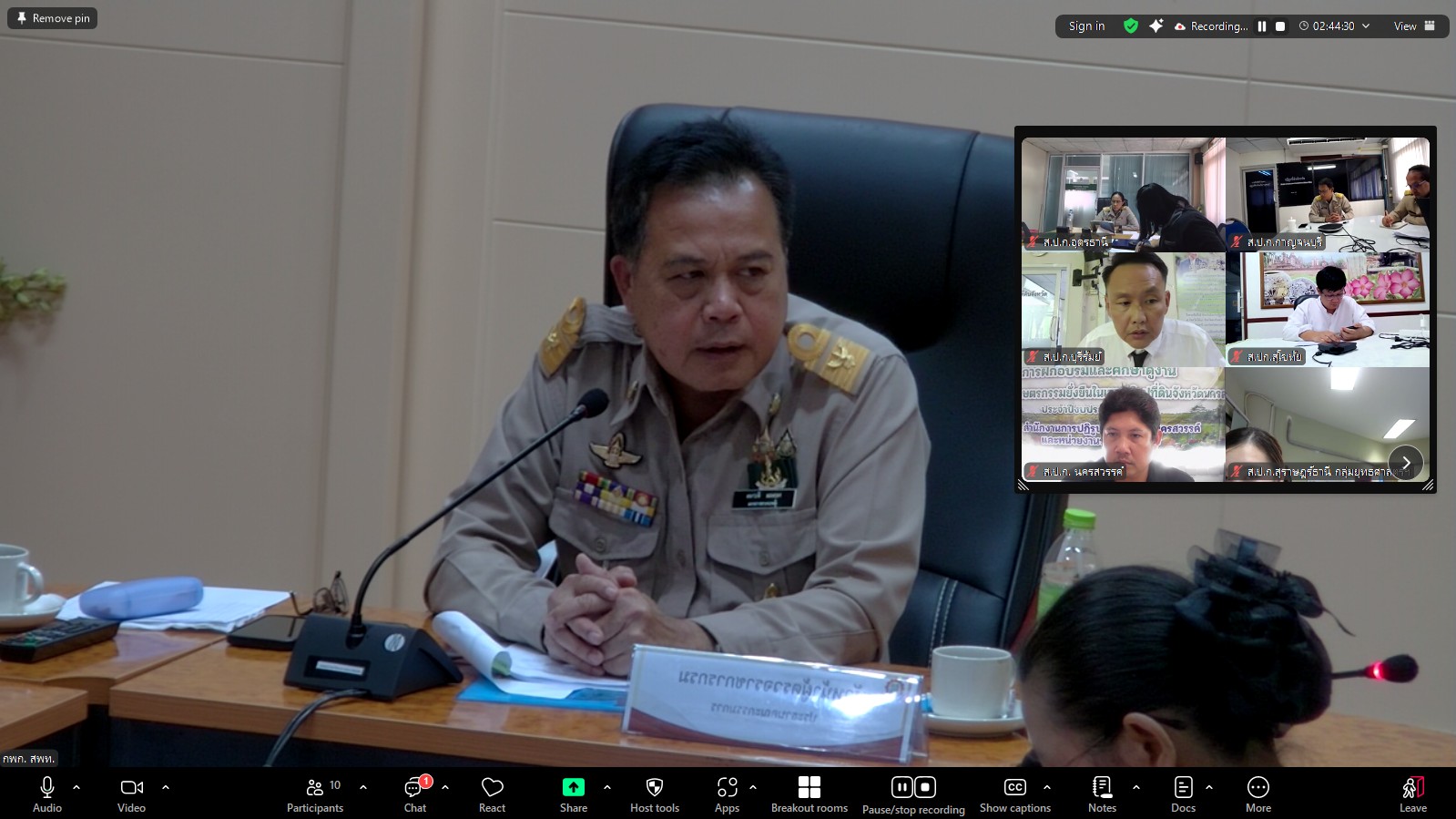Open the Apps menu icon

coord(727,793)
